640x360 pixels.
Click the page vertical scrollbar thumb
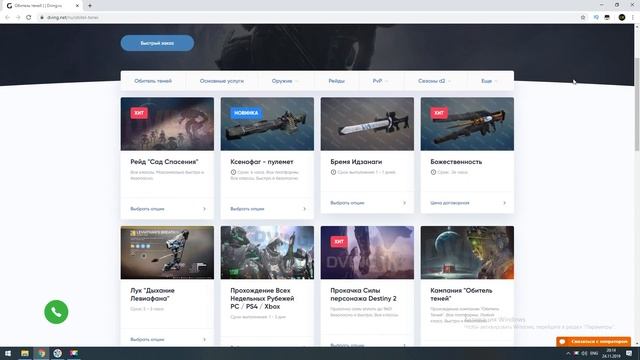click(637, 104)
